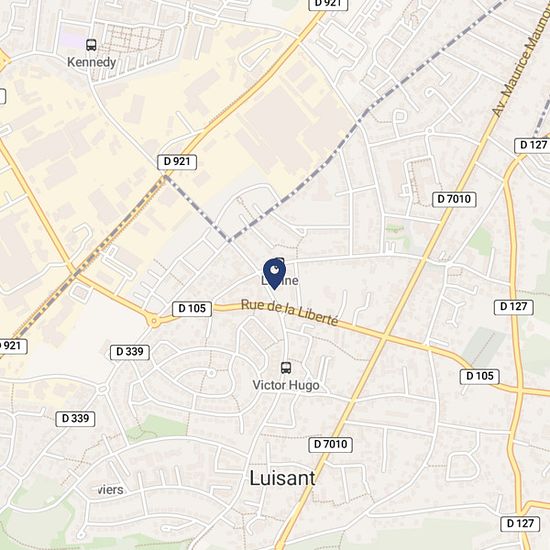Click the upper D 339 road shield

(x=130, y=352)
